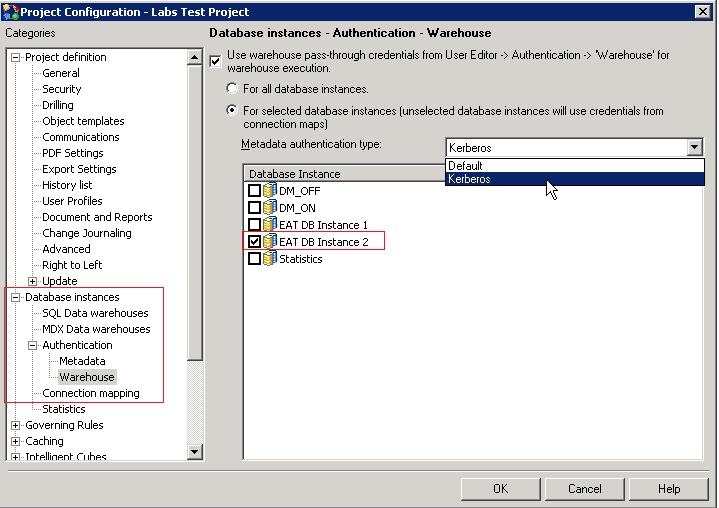
Task: Click the EAT DB Instance 2 icon
Action: click(270, 241)
